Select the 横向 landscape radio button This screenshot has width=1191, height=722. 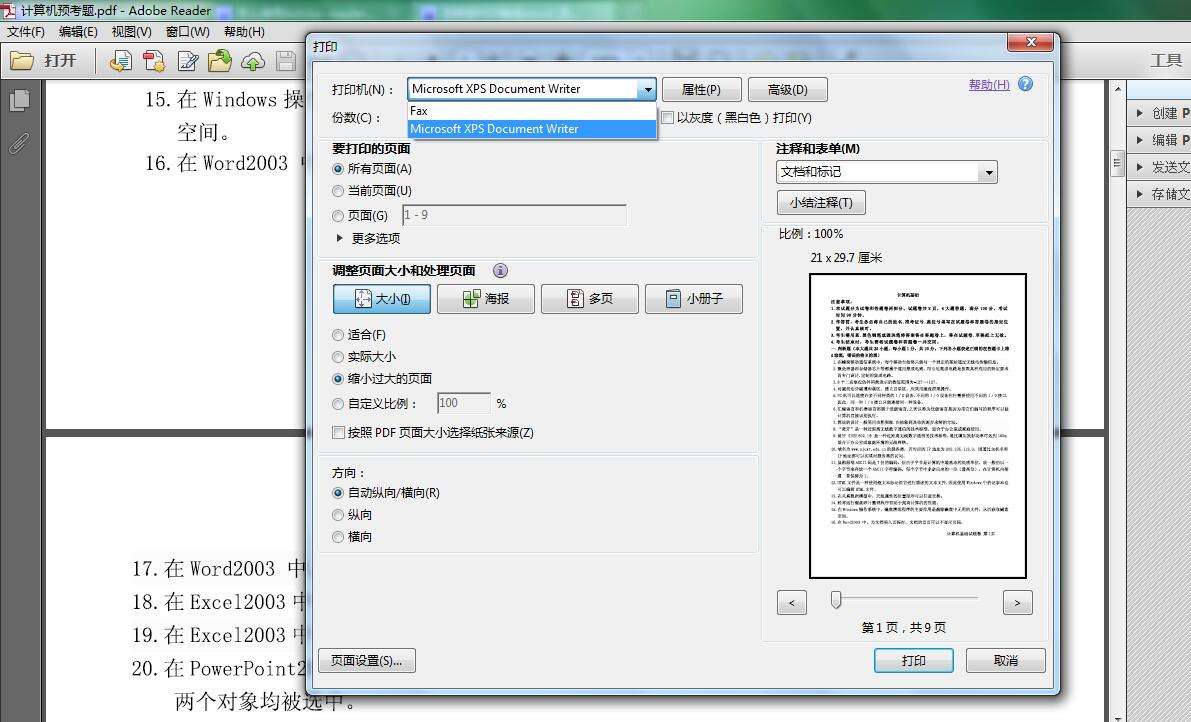point(338,537)
